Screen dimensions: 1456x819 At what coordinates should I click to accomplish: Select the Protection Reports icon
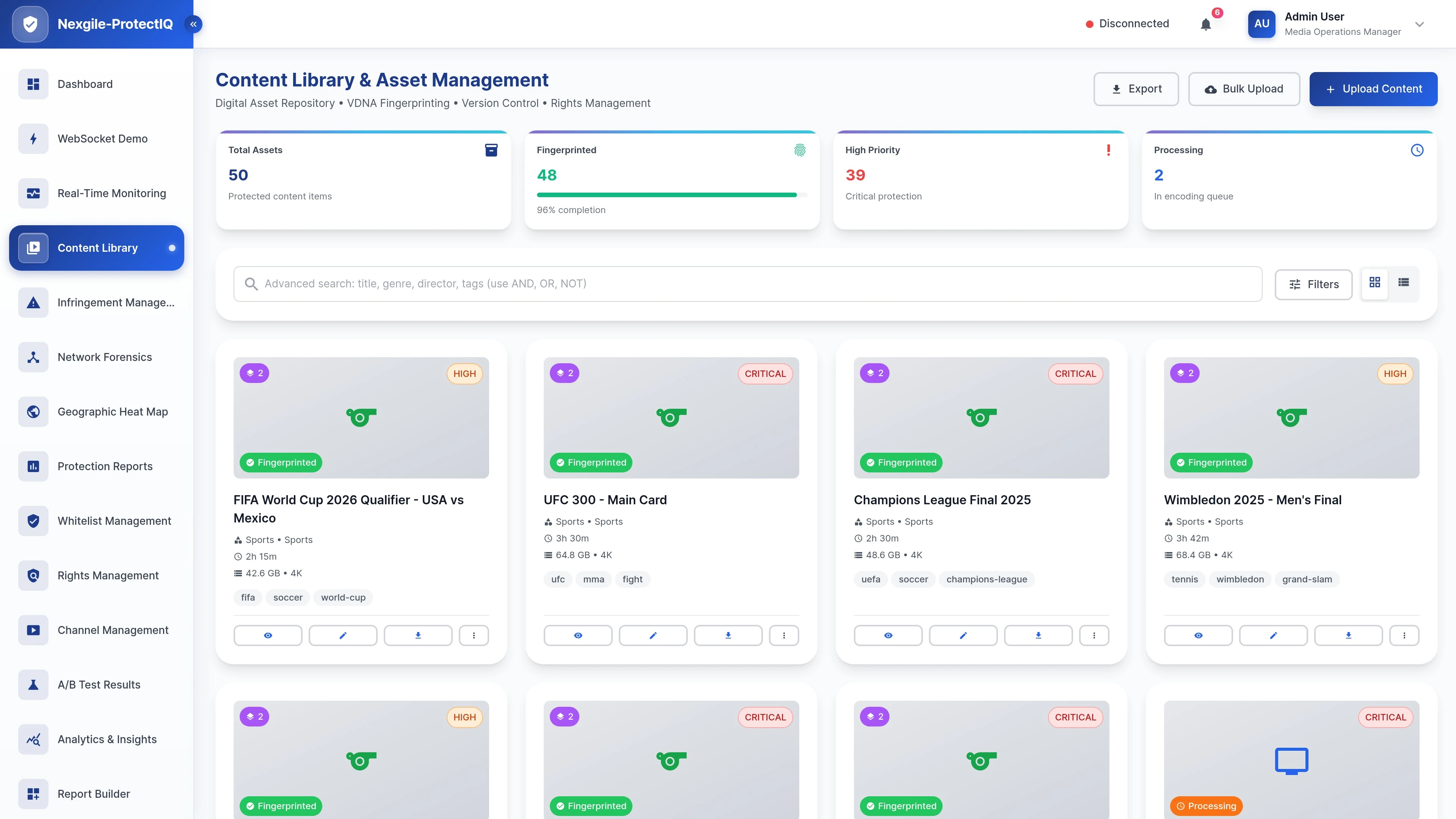click(x=33, y=466)
